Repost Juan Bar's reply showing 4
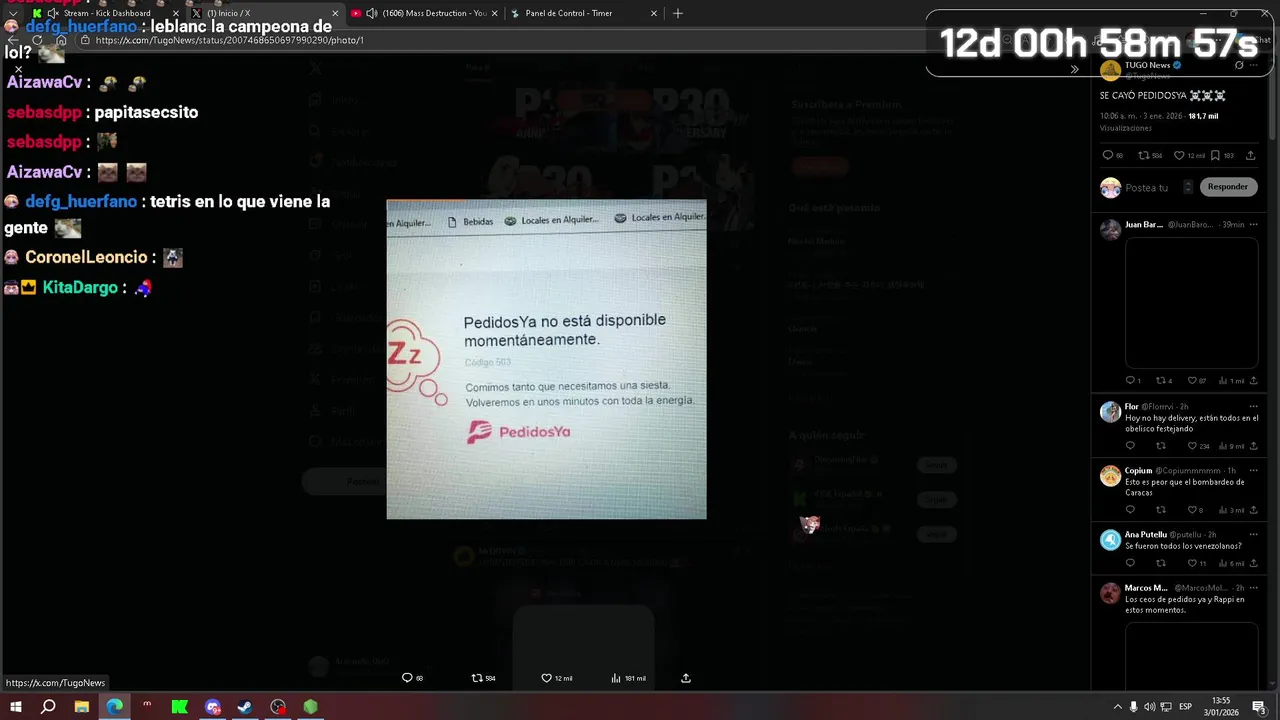 (x=1161, y=381)
